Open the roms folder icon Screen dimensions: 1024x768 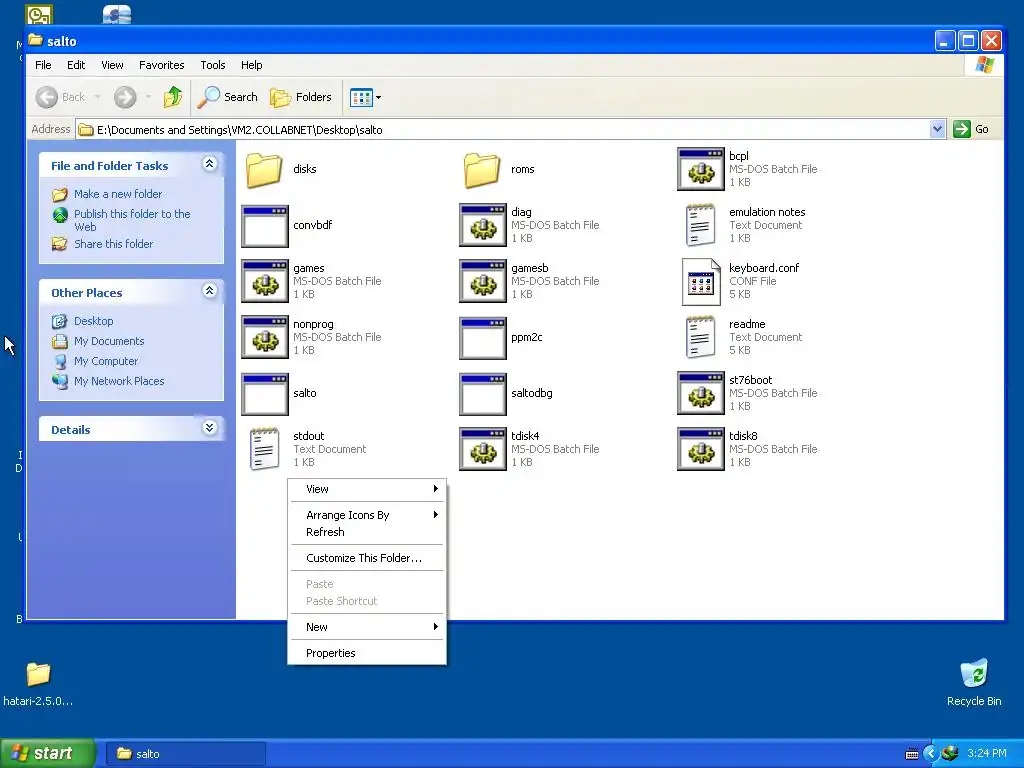coord(482,169)
